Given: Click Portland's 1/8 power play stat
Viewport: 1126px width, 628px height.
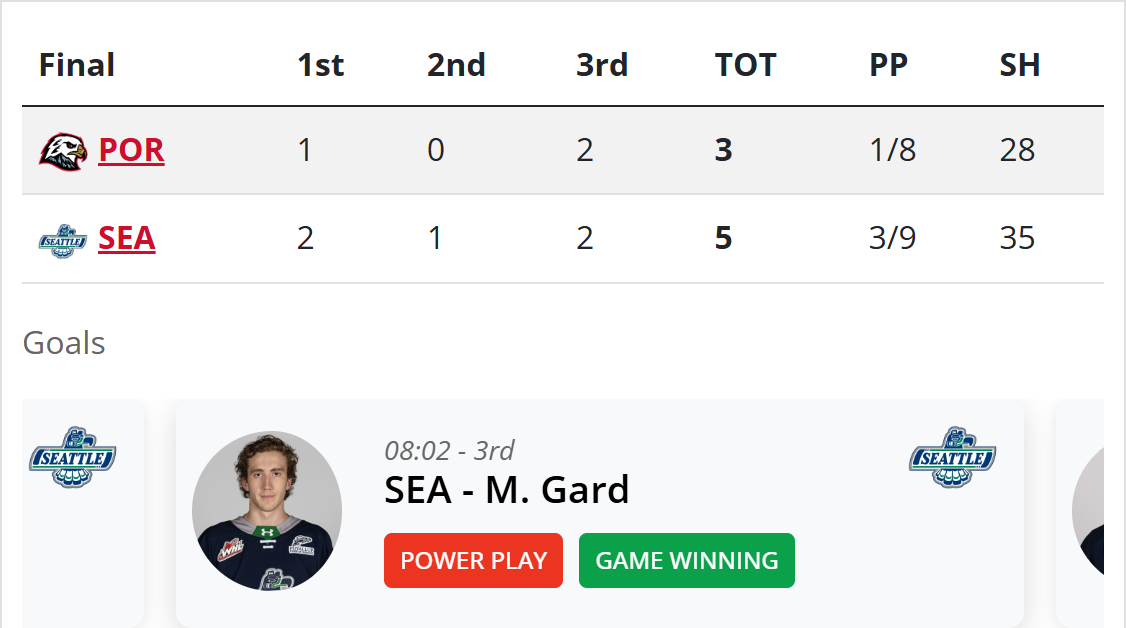Looking at the screenshot, I should (x=892, y=150).
